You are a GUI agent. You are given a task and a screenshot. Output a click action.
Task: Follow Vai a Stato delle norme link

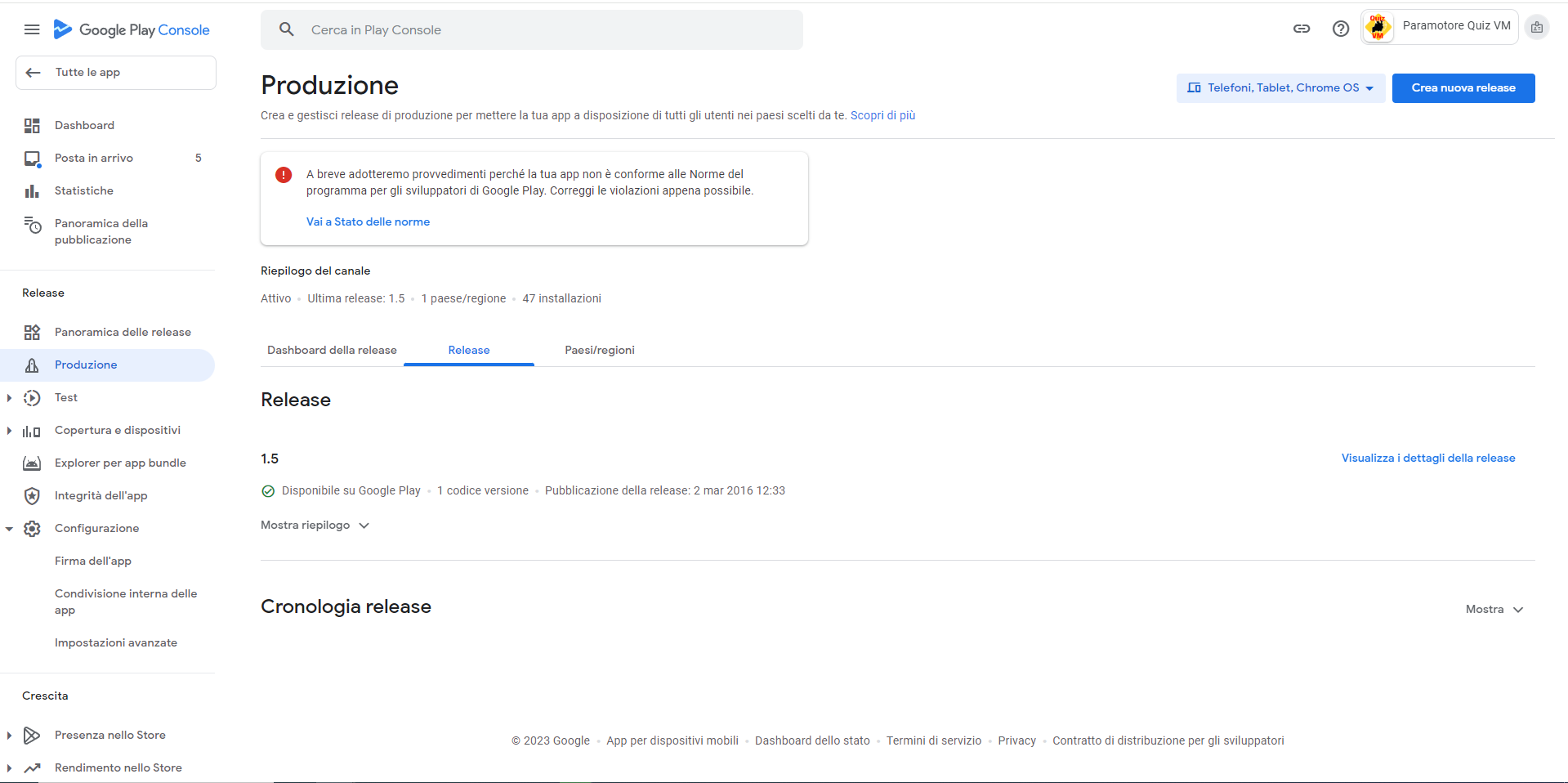(x=368, y=222)
